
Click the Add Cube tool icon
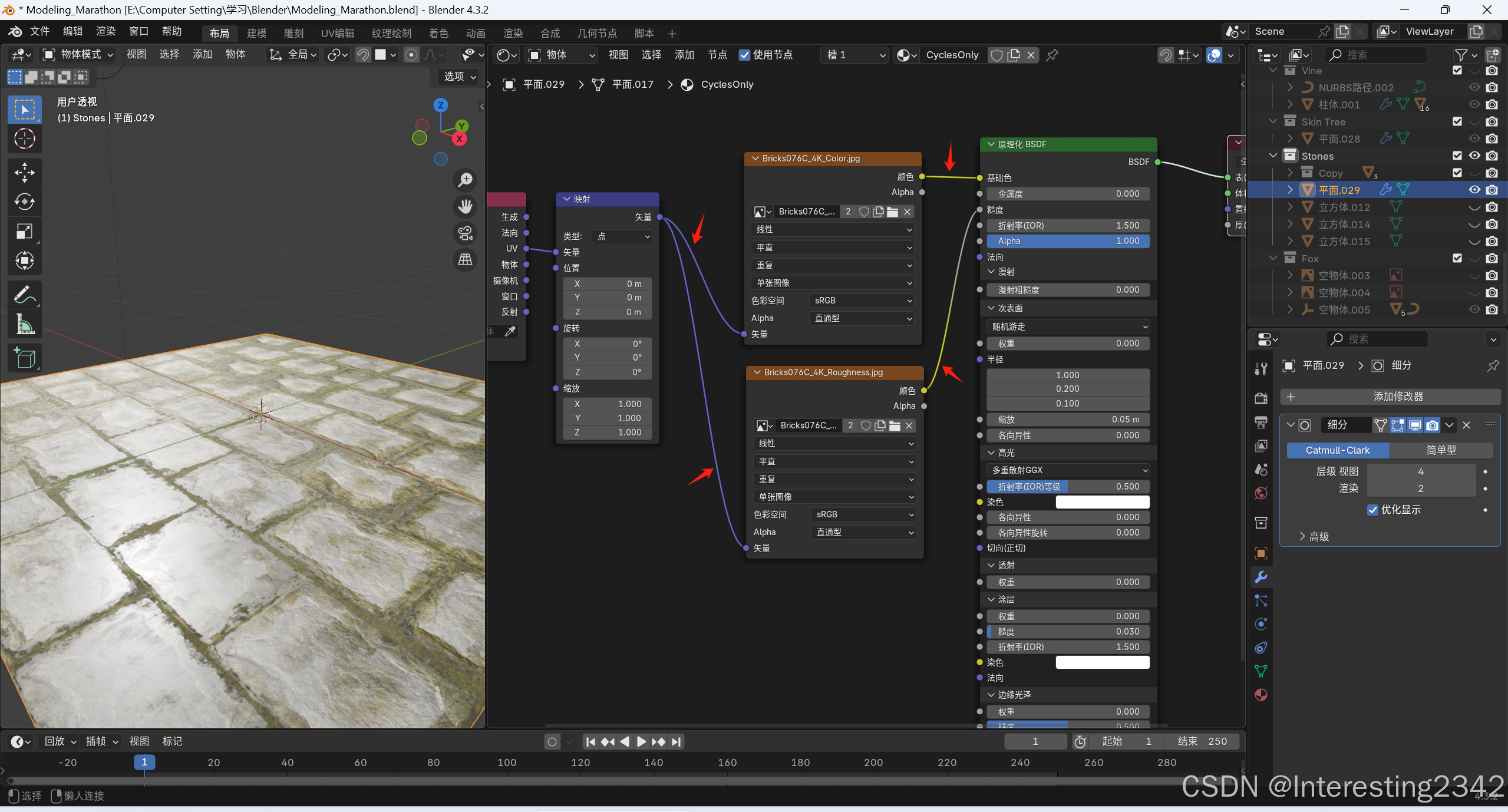click(24, 358)
